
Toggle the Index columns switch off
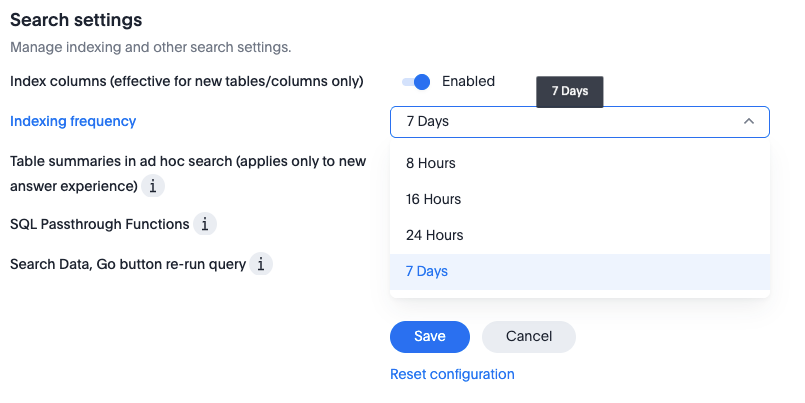tap(416, 81)
